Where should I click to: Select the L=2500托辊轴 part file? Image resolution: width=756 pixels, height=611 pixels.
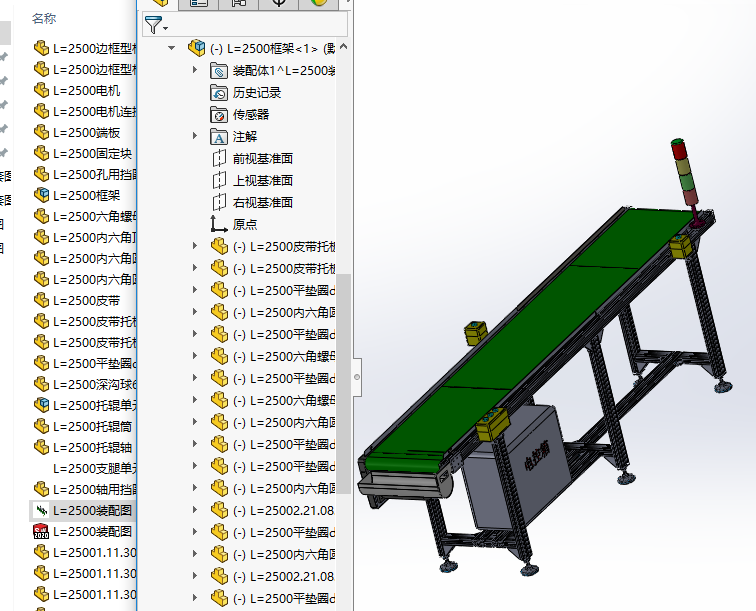pyautogui.click(x=83, y=447)
